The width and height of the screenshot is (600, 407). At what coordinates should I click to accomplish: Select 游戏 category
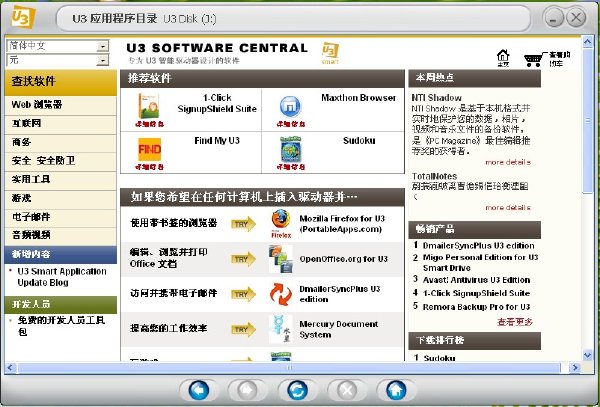pyautogui.click(x=60, y=199)
